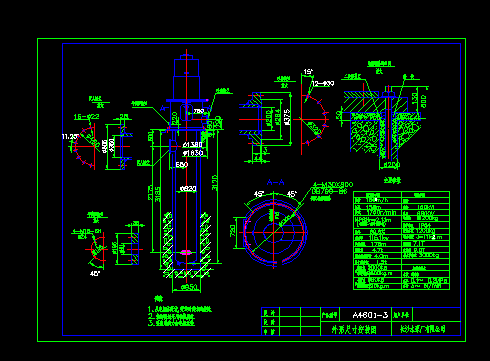Select the ø200 dimension under anchor bolt detail
This screenshot has height=361, width=490.
coord(392,165)
